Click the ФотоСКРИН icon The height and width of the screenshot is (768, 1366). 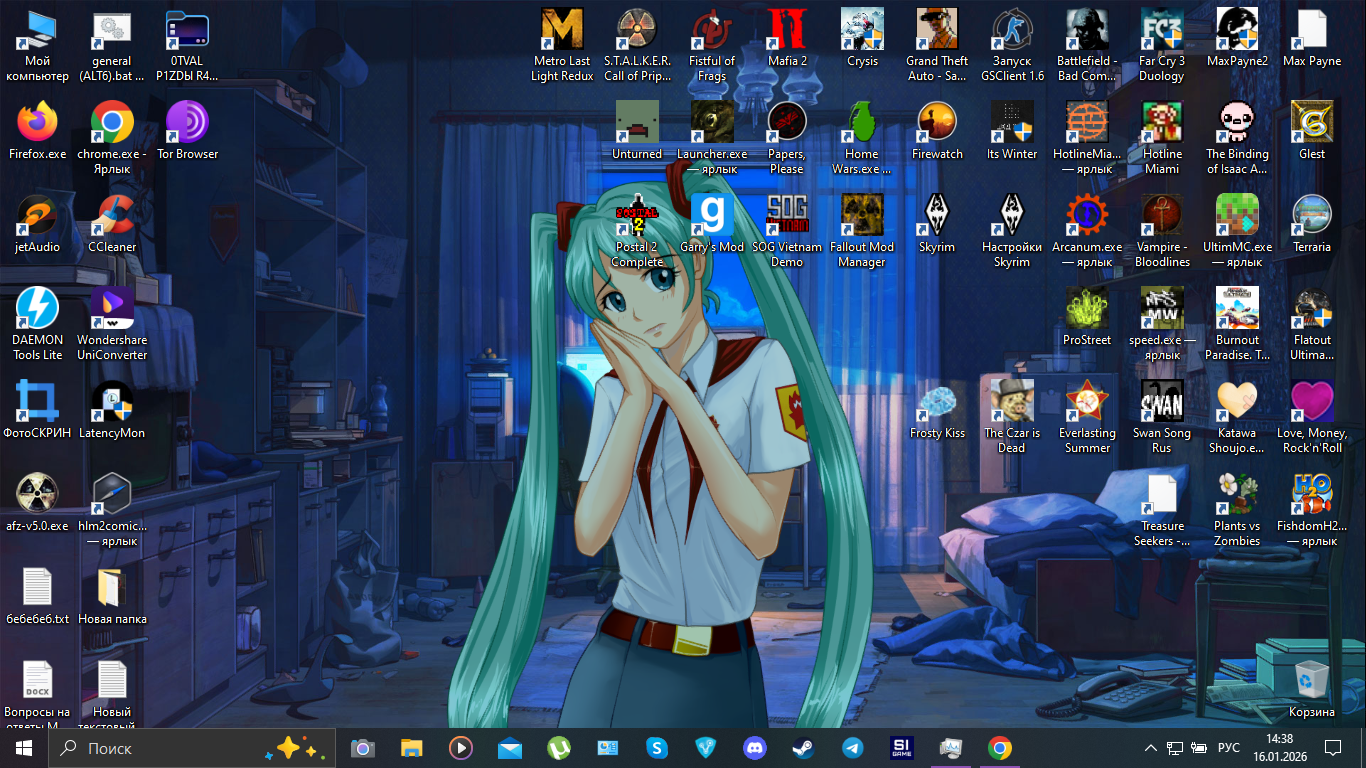point(37,411)
